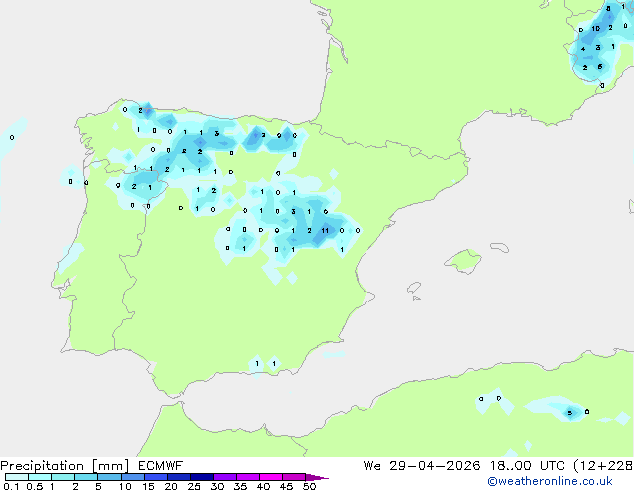Click the legend scale label "50"
This screenshot has height=490, width=634.
click(x=309, y=486)
